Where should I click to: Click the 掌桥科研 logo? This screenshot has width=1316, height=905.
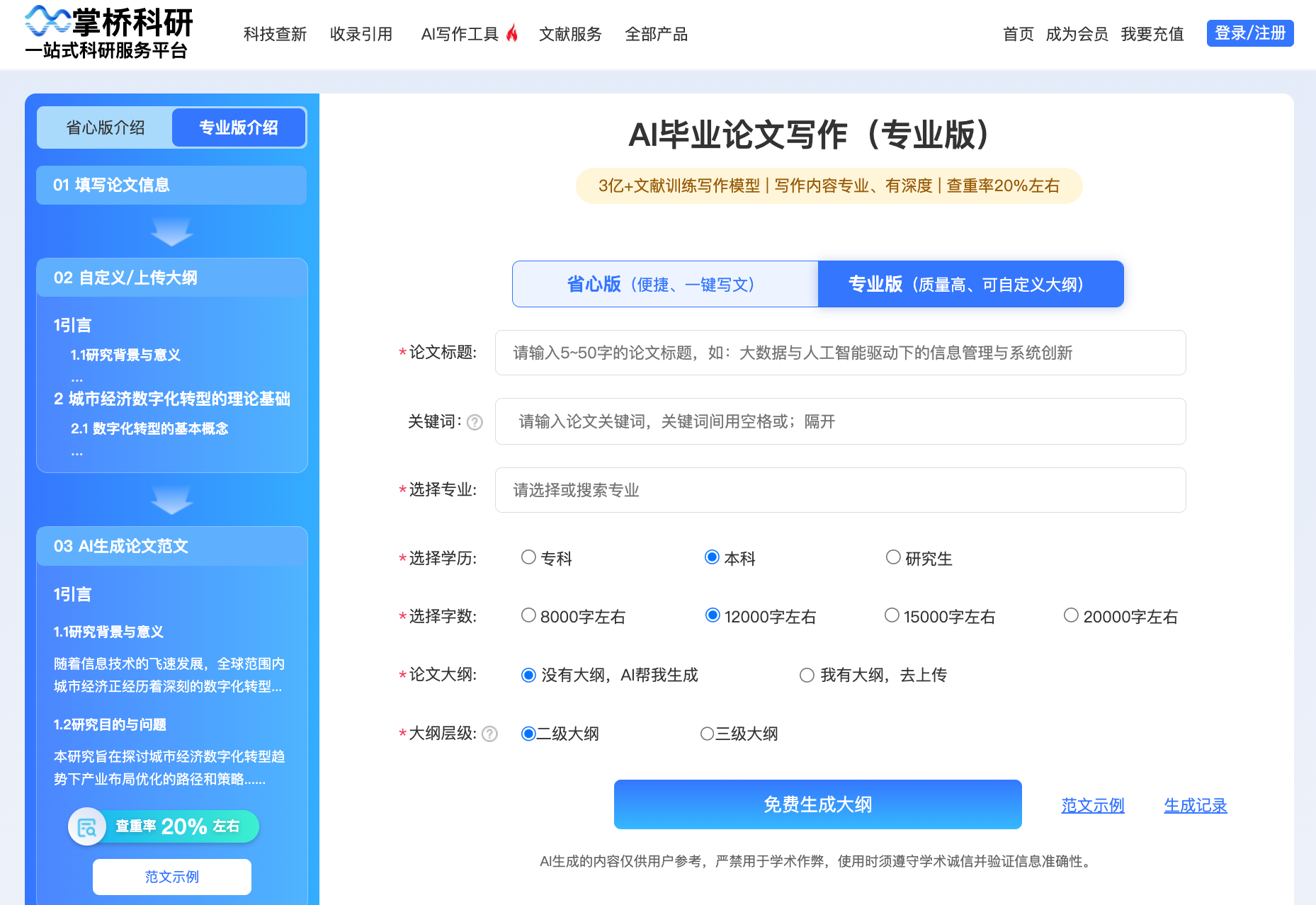[x=109, y=33]
